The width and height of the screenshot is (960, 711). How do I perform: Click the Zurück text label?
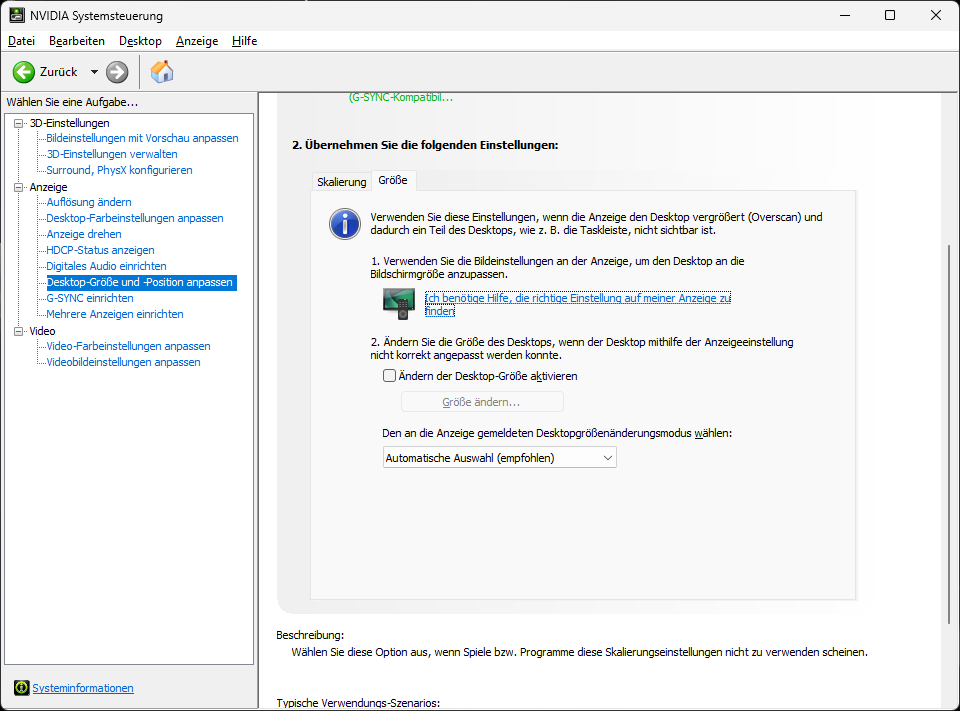pyautogui.click(x=59, y=72)
